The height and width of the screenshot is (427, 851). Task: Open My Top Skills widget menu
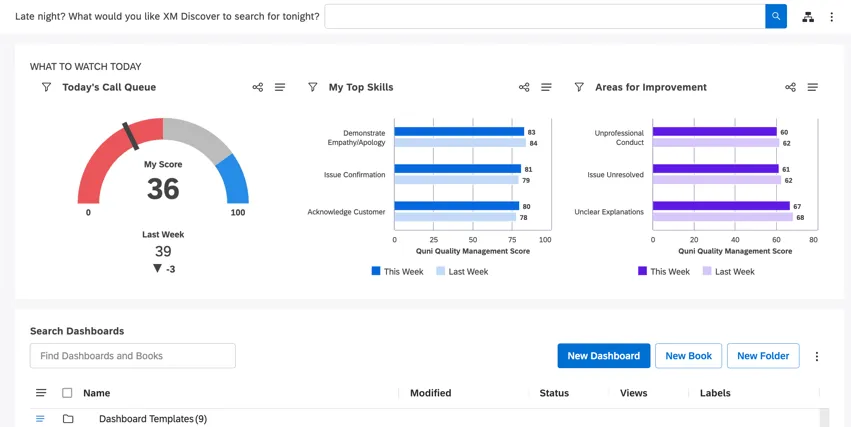coord(546,88)
